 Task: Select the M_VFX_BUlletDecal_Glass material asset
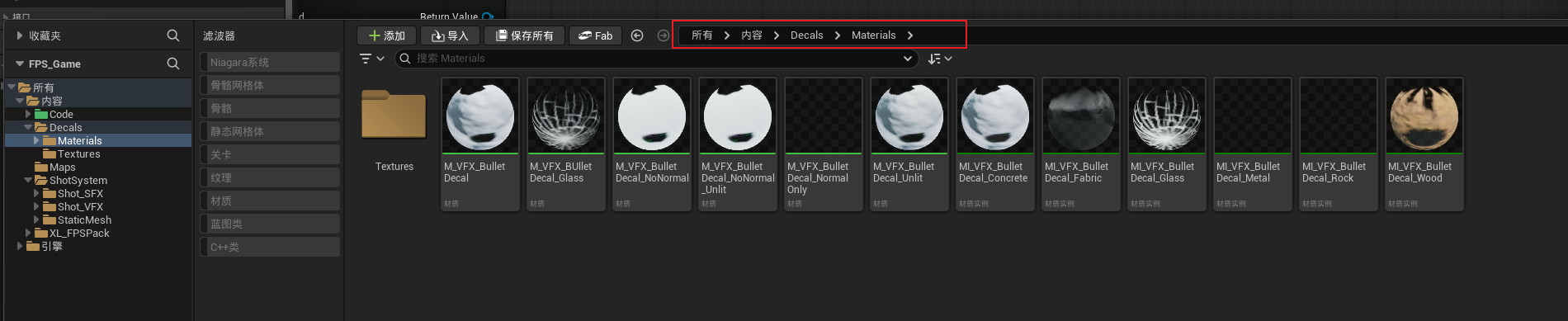566,144
